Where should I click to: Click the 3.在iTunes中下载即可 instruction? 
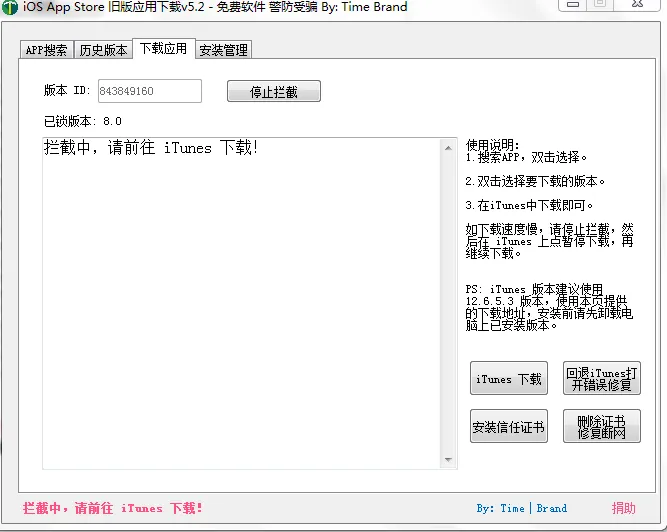tap(529, 205)
